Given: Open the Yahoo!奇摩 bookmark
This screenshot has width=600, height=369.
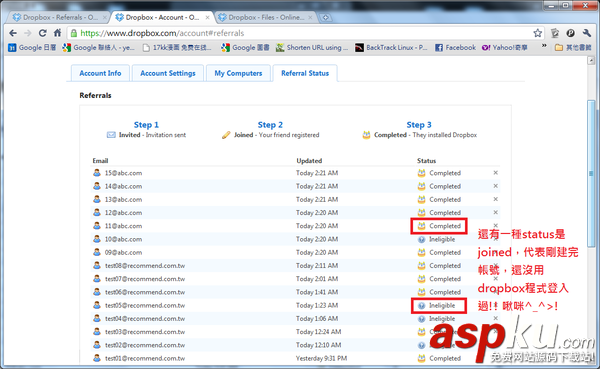Looking at the screenshot, I should click(505, 47).
